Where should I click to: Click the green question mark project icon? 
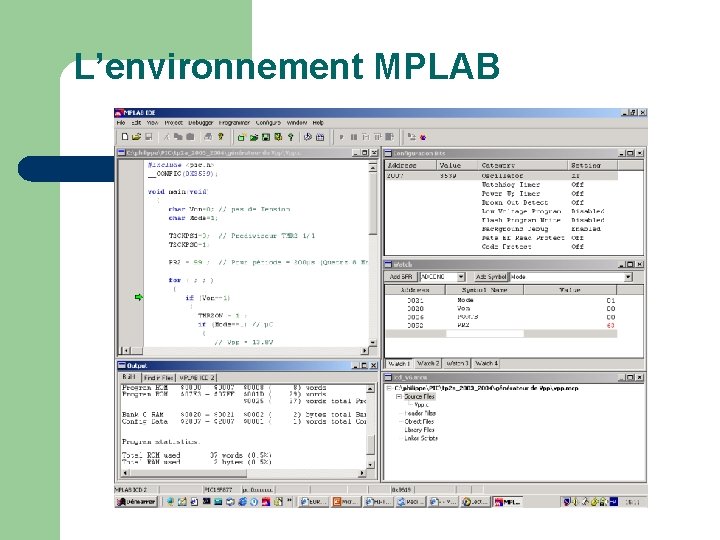coord(290,137)
